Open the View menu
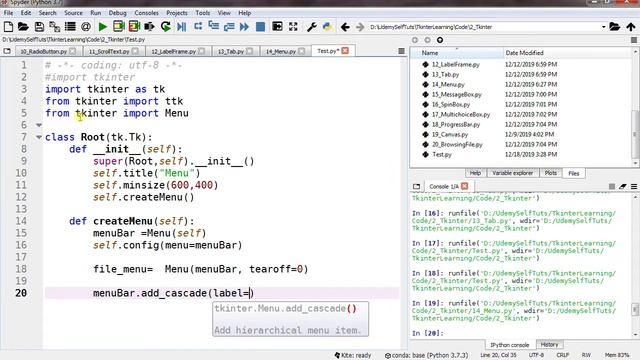 tap(224, 13)
